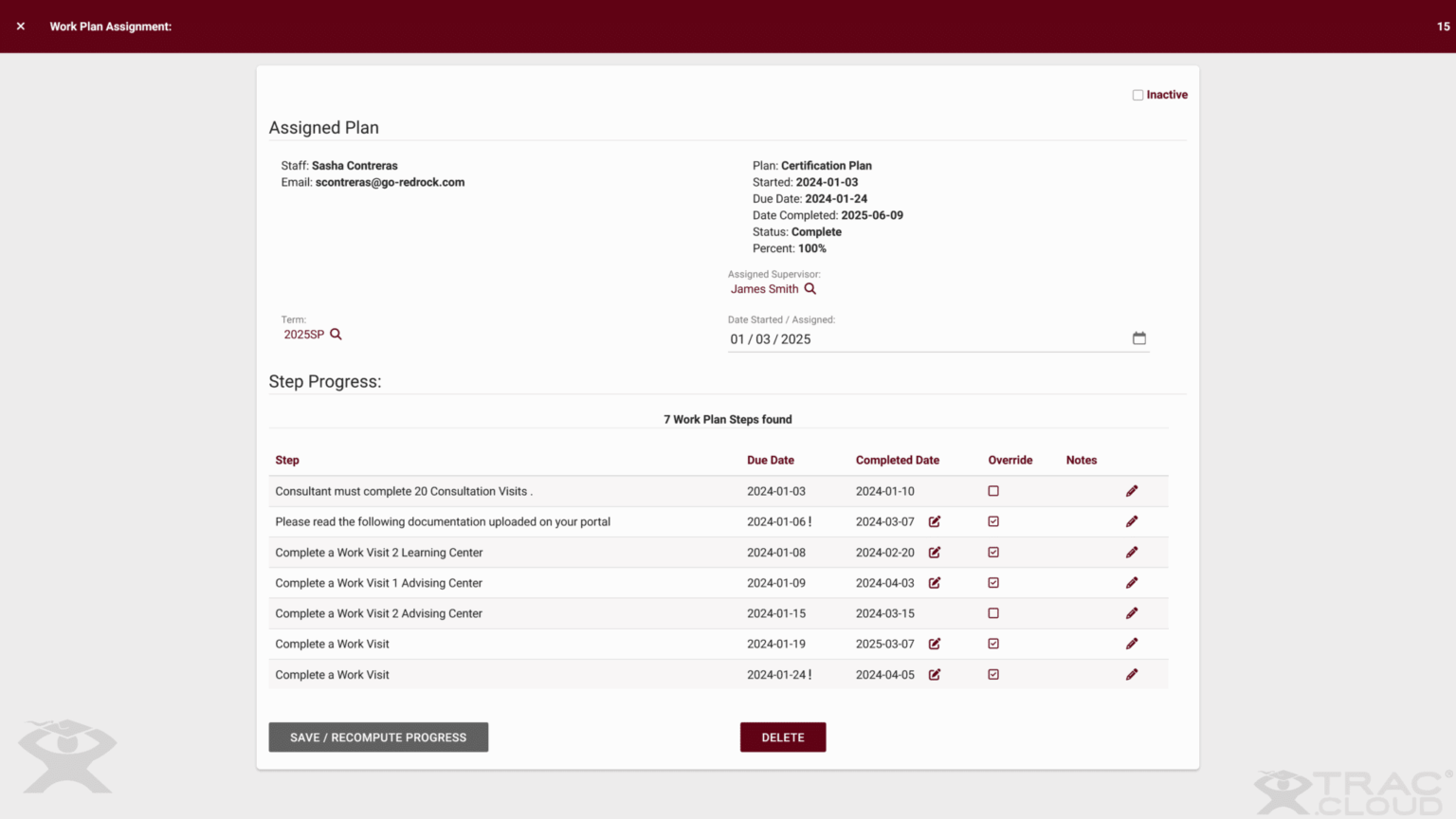Image resolution: width=1456 pixels, height=819 pixels.
Task: Open the Term search next to 2025SP
Action: 337,334
